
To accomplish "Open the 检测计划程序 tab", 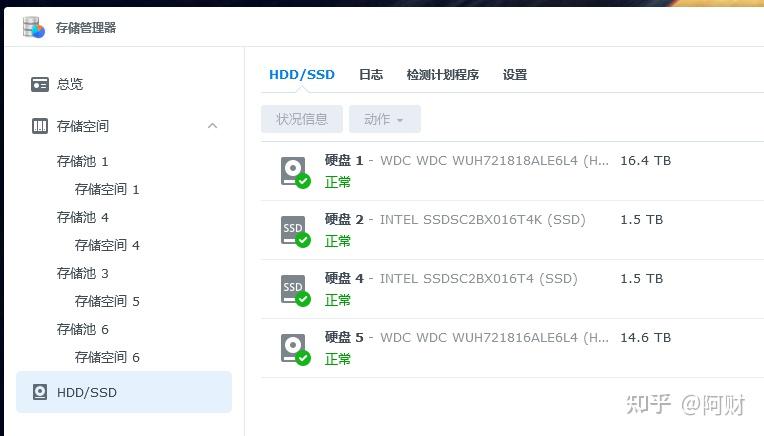I will (442, 75).
